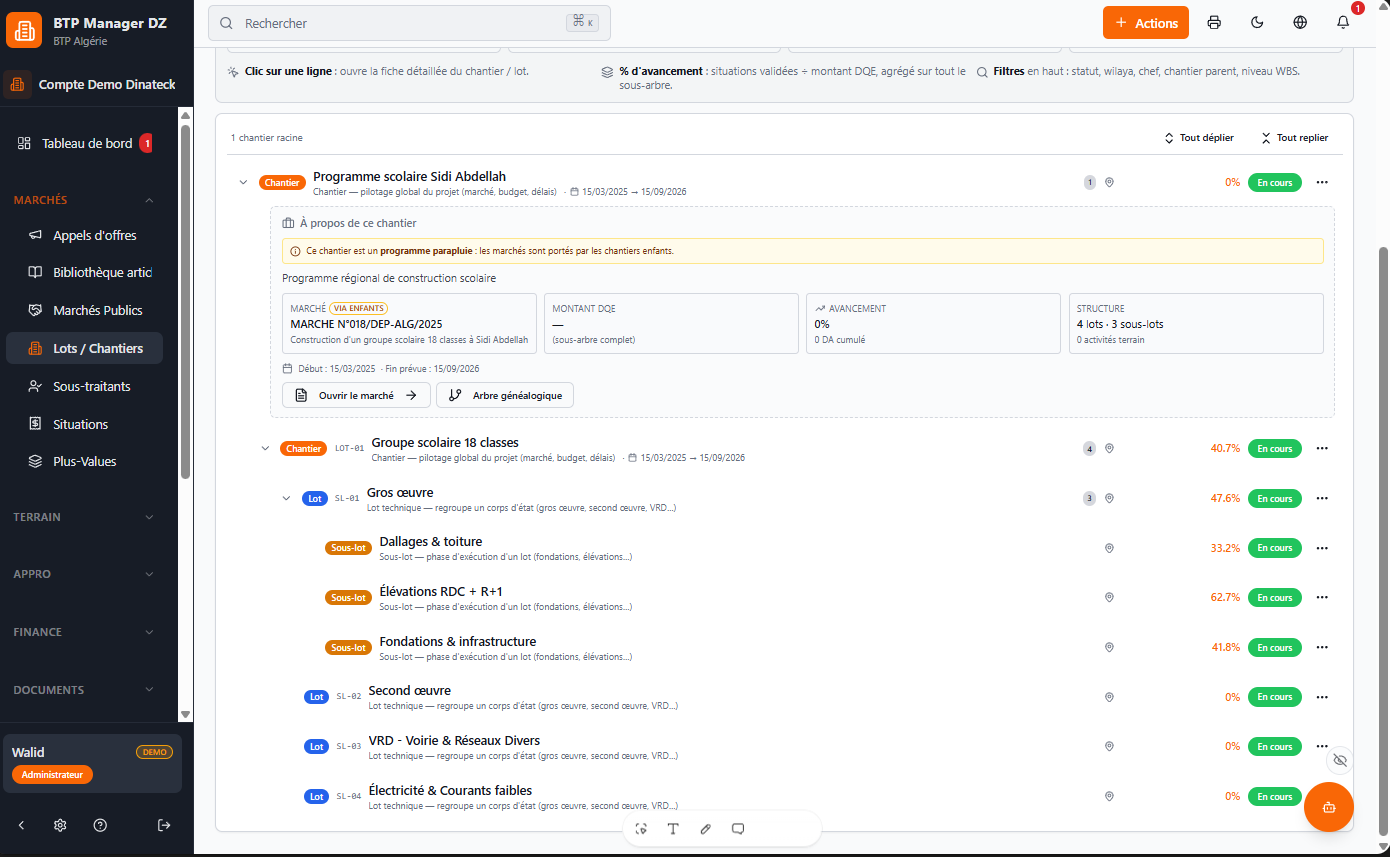Click location pin on Second œuvre row
1390x857 pixels.
1109,697
